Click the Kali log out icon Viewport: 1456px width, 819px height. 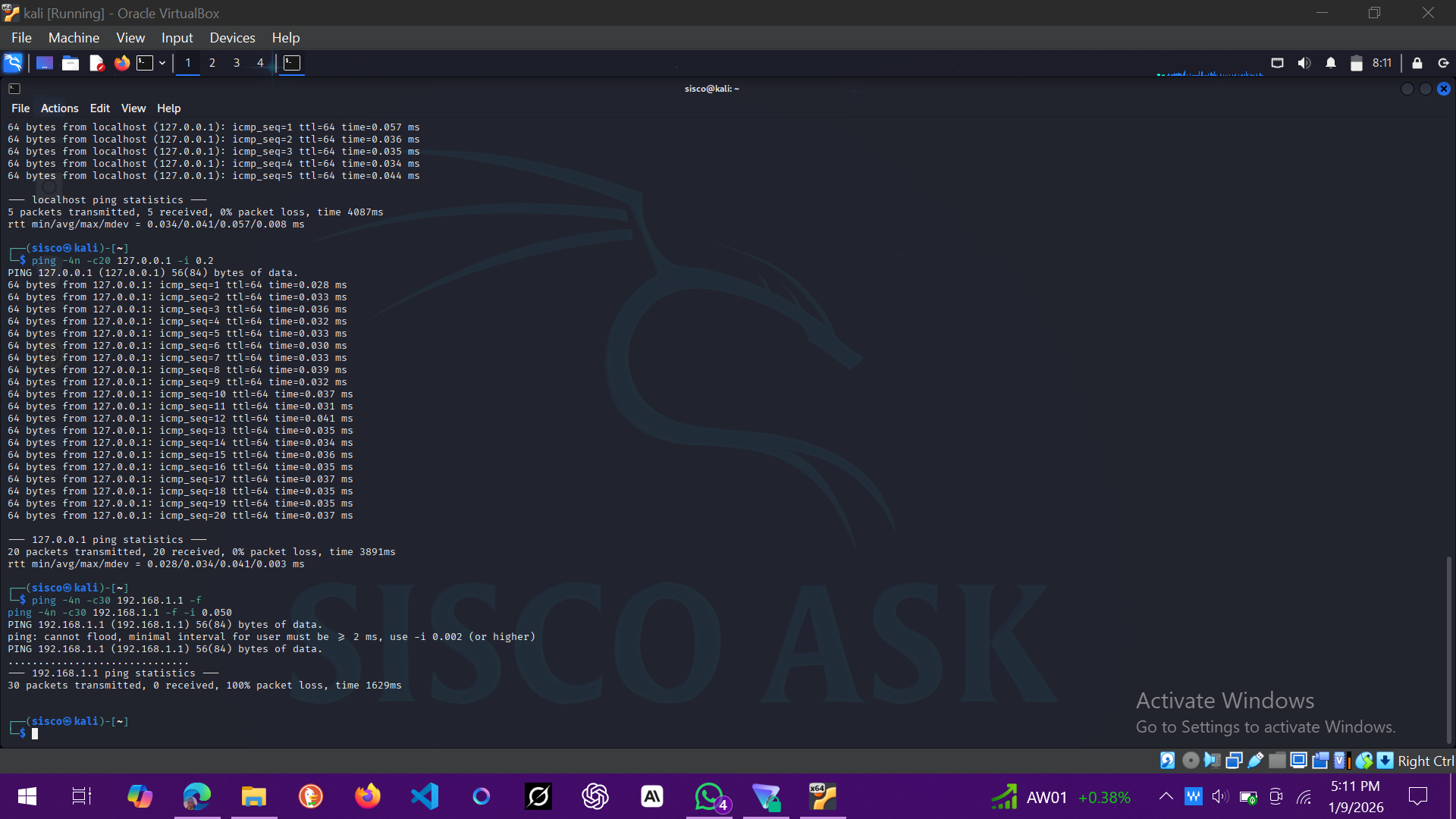click(x=1443, y=63)
